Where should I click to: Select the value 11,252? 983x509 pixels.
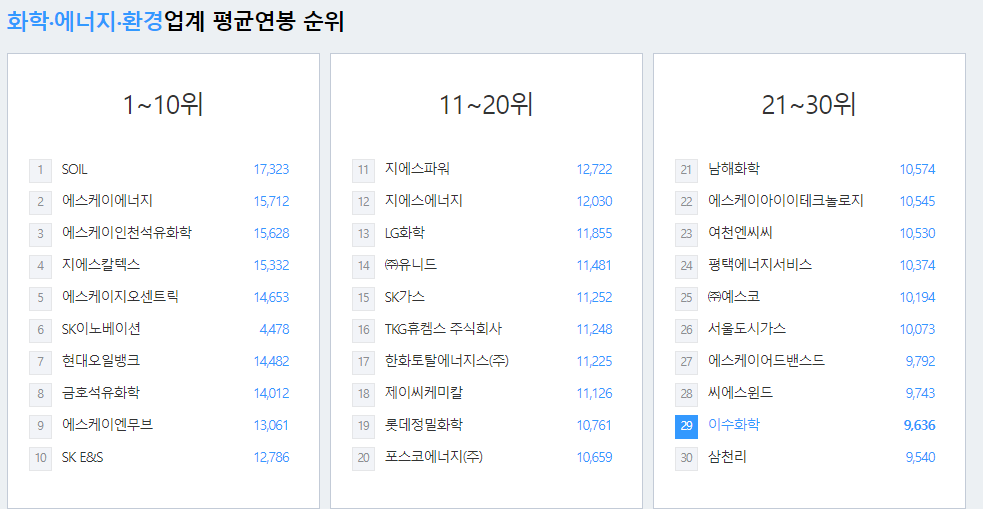pos(594,297)
